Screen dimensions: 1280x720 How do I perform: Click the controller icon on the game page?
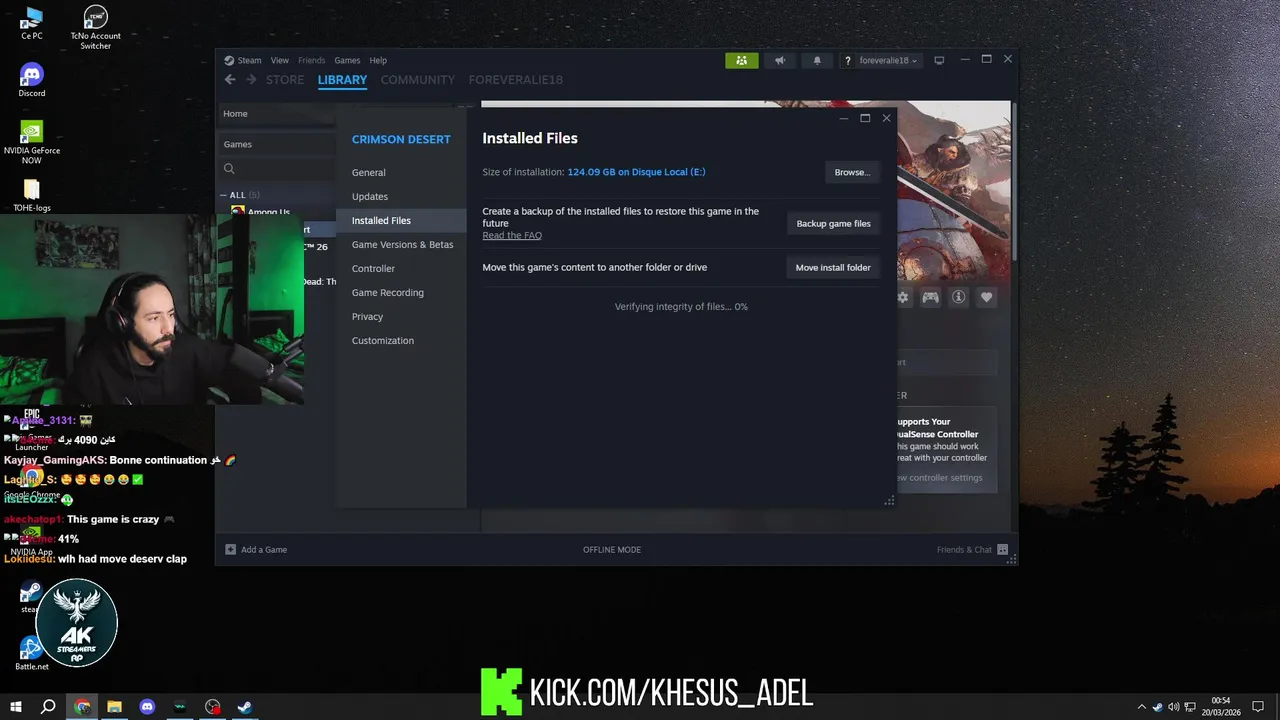930,297
